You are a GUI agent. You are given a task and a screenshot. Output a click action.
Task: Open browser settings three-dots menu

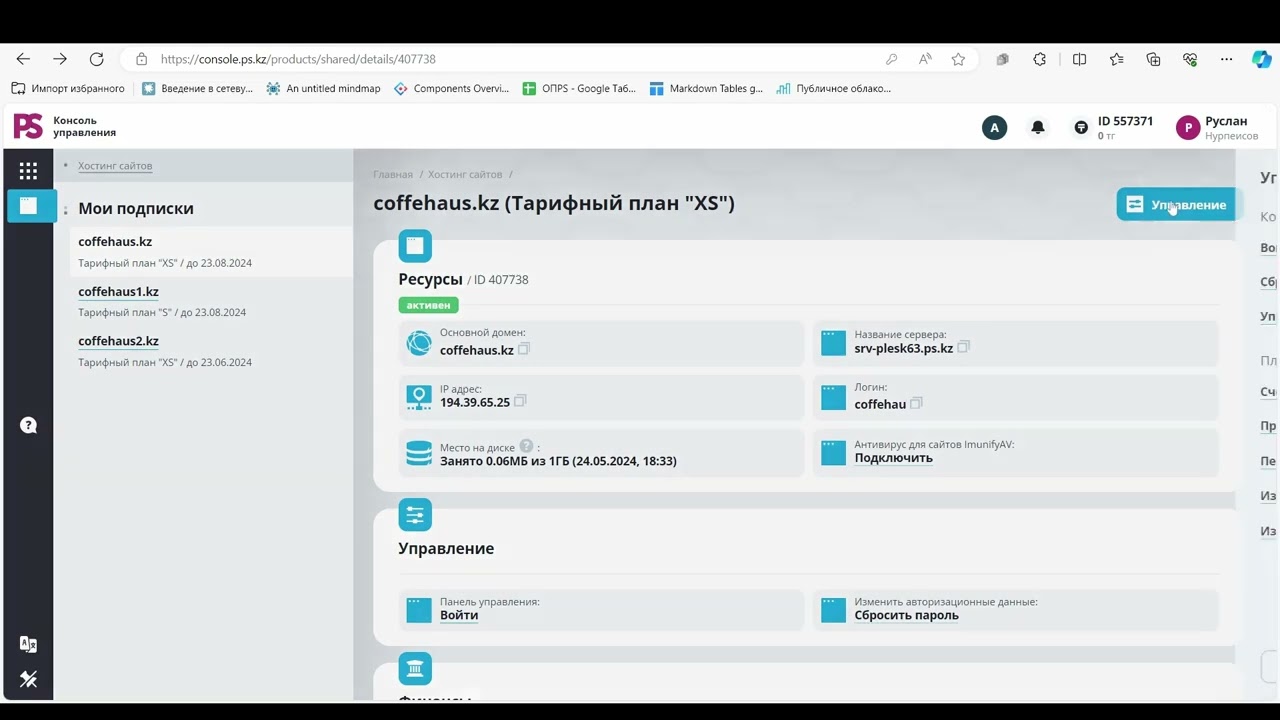1226,59
